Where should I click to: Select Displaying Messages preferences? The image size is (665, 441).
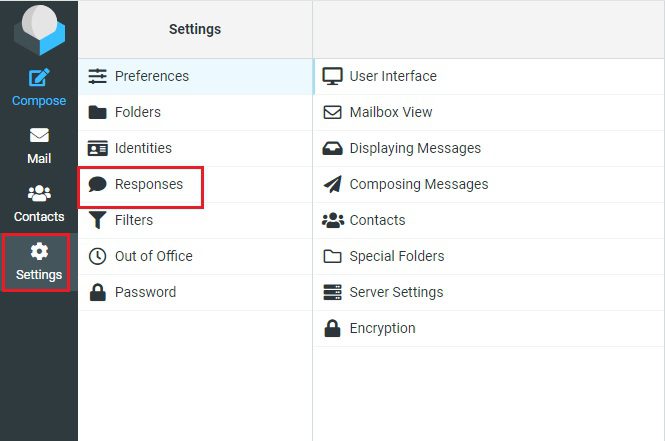(489, 148)
